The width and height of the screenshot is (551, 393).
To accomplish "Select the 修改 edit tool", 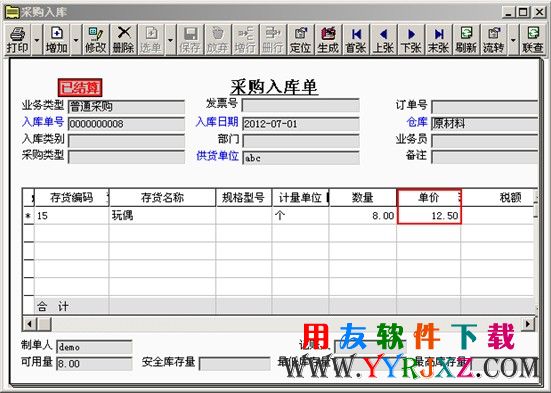I will coord(96,40).
